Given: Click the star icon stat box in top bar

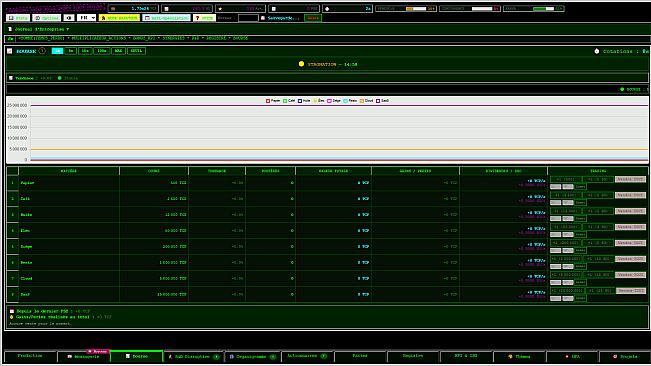Looking at the screenshot, I should point(240,8).
